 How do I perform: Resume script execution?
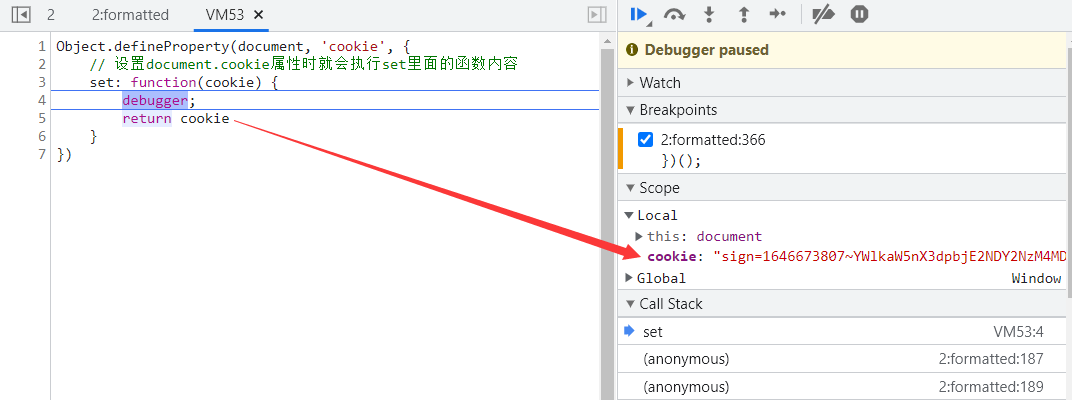click(638, 14)
